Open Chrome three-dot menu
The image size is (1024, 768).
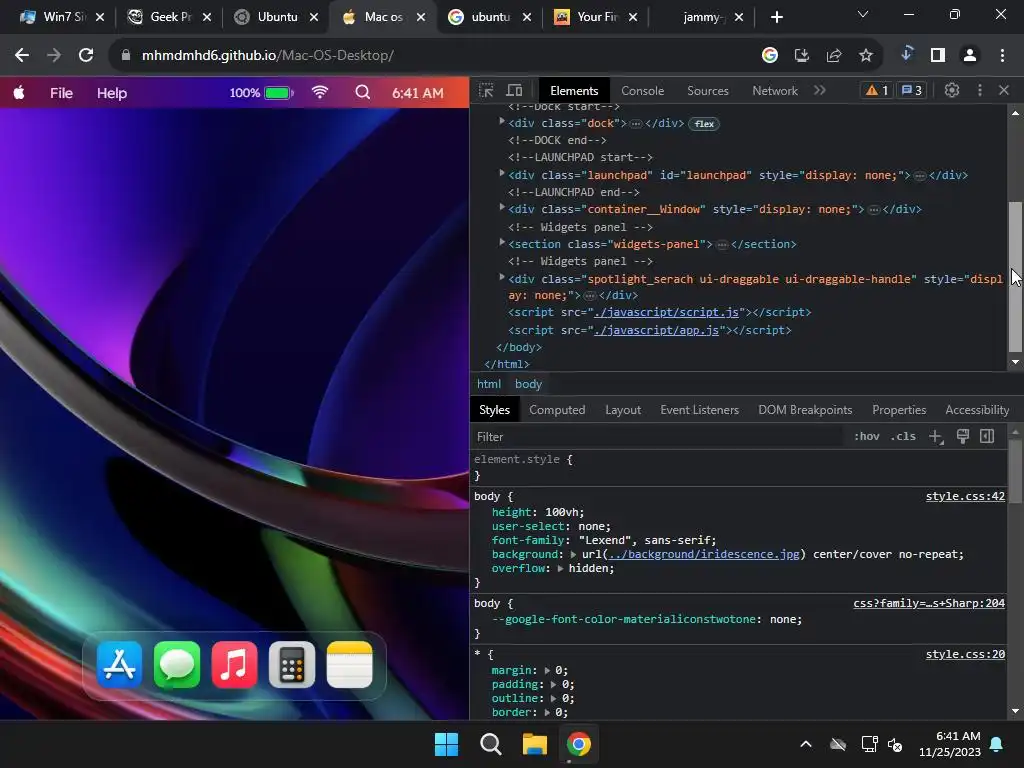point(1002,56)
